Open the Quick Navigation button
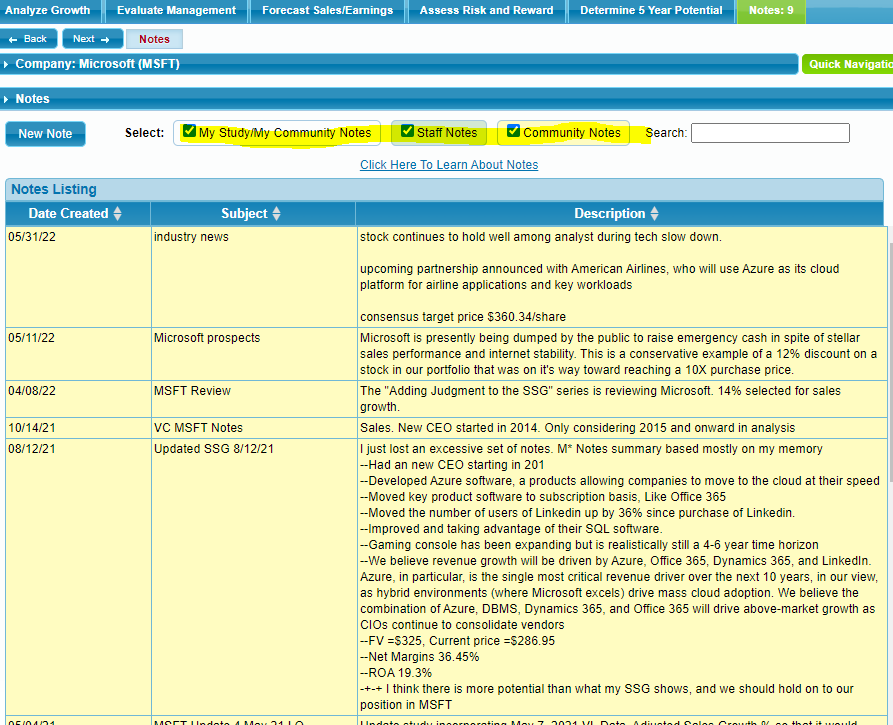The width and height of the screenshot is (893, 725). [847, 64]
